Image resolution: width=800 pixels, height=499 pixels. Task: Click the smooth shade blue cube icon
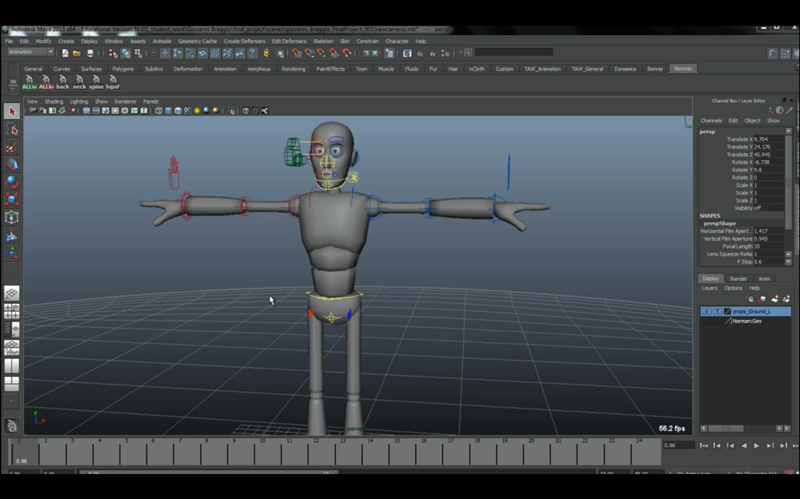tap(168, 111)
